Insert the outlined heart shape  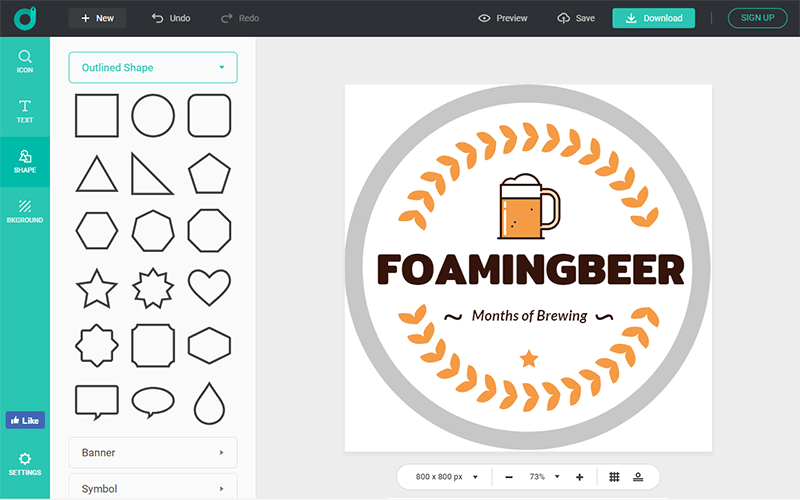209,288
